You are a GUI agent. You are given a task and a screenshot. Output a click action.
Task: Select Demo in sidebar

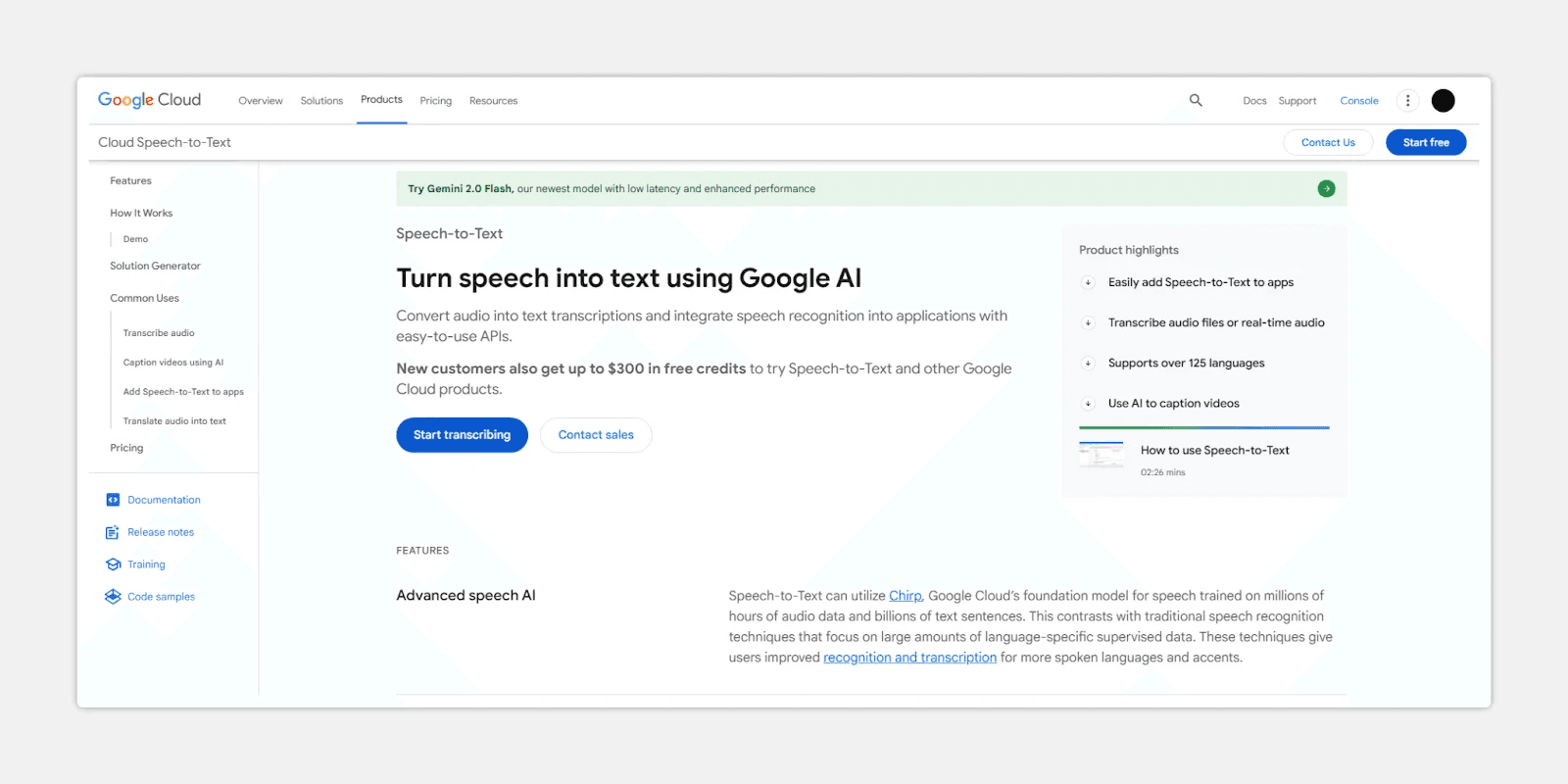coord(135,239)
